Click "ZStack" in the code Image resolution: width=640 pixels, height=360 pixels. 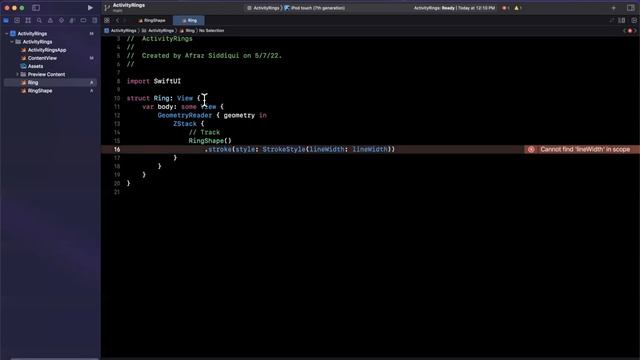[x=184, y=124]
